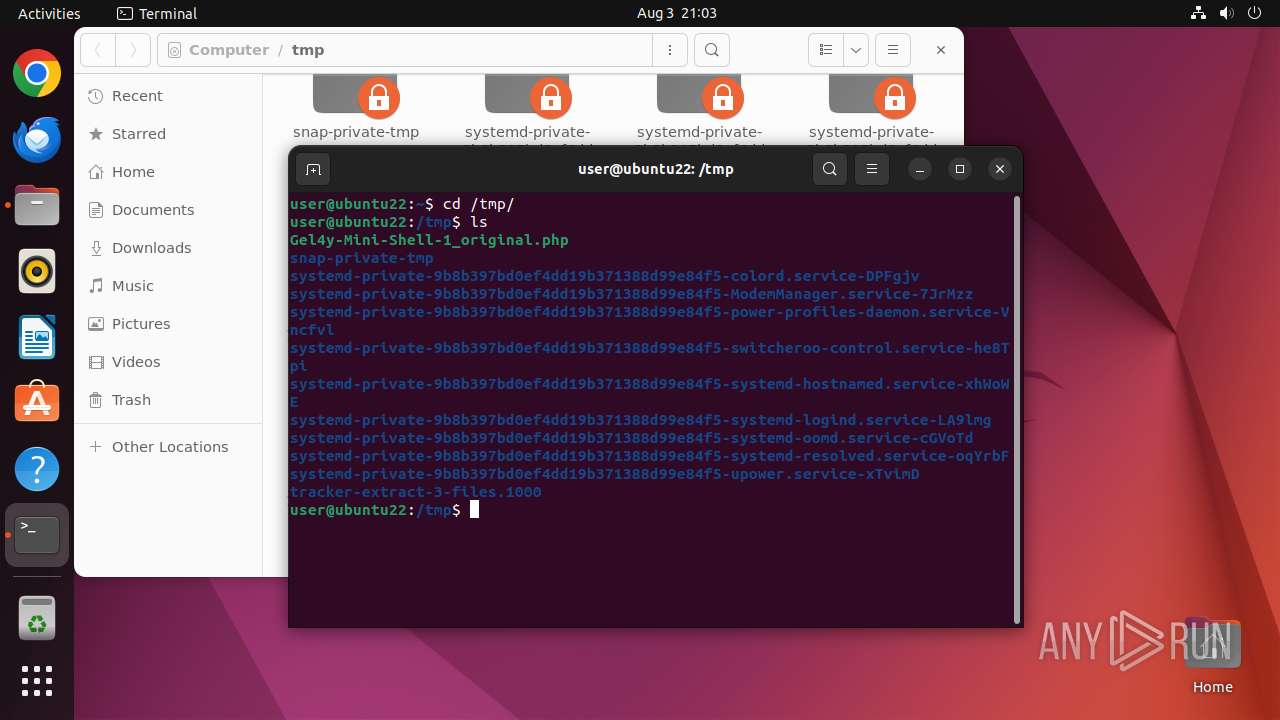
Task: Select snap-private-tmp folder in Files
Action: click(356, 107)
